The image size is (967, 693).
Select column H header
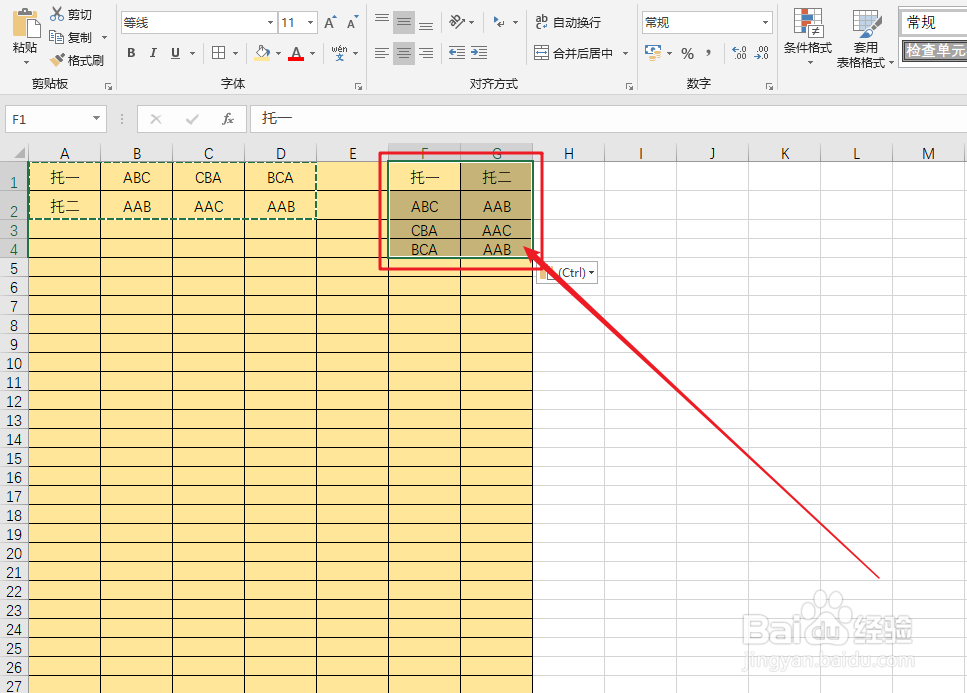tap(569, 153)
